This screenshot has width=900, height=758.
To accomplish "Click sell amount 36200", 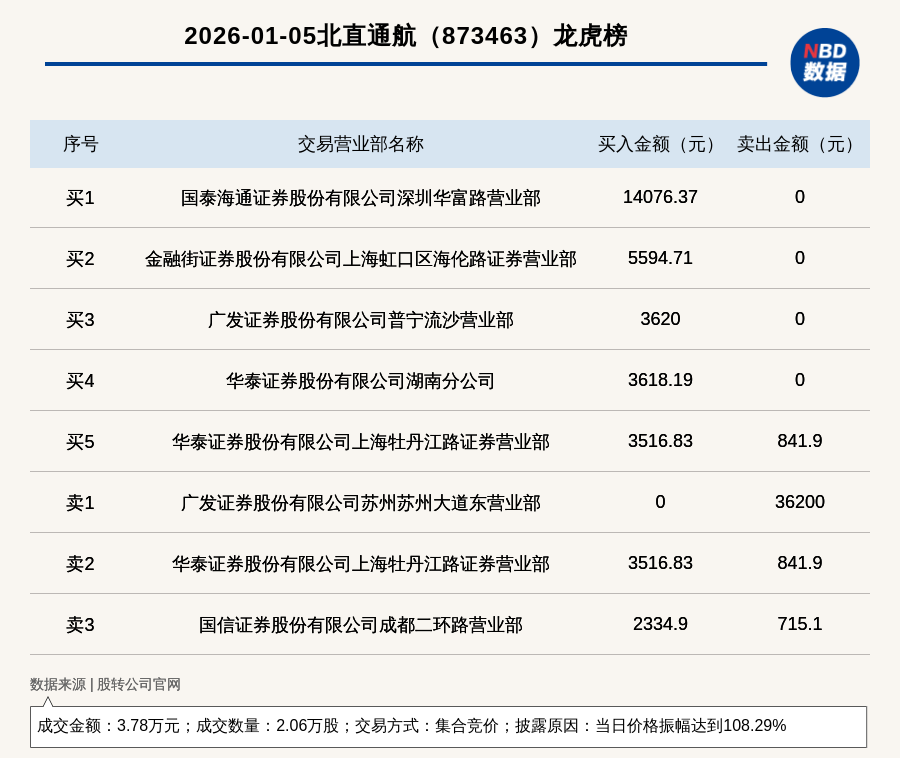I will (x=799, y=502).
